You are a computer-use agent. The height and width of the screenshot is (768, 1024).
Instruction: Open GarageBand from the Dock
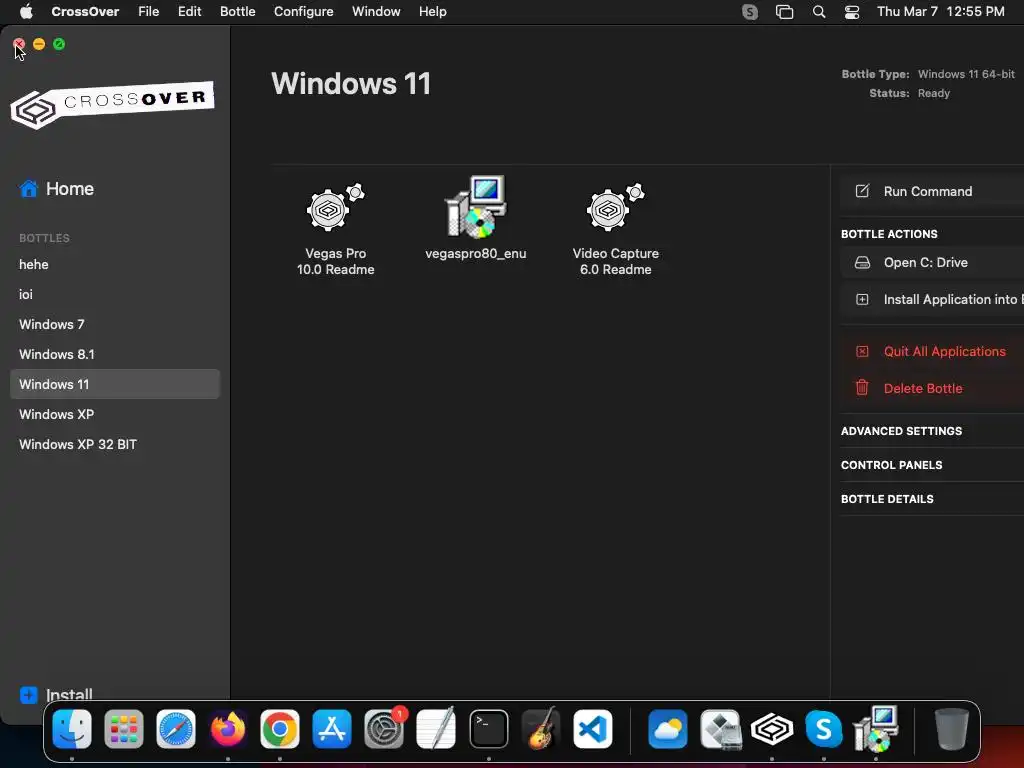point(541,729)
